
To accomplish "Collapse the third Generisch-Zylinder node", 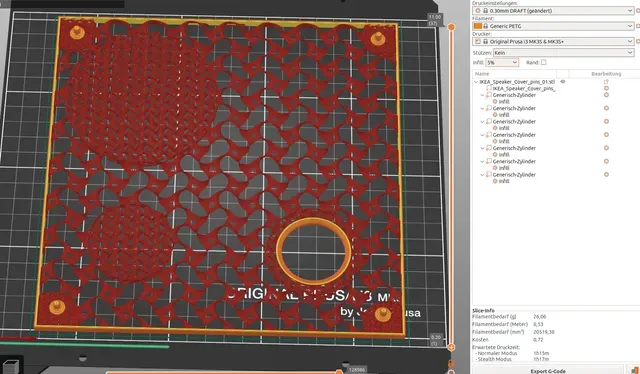I will pyautogui.click(x=482, y=122).
